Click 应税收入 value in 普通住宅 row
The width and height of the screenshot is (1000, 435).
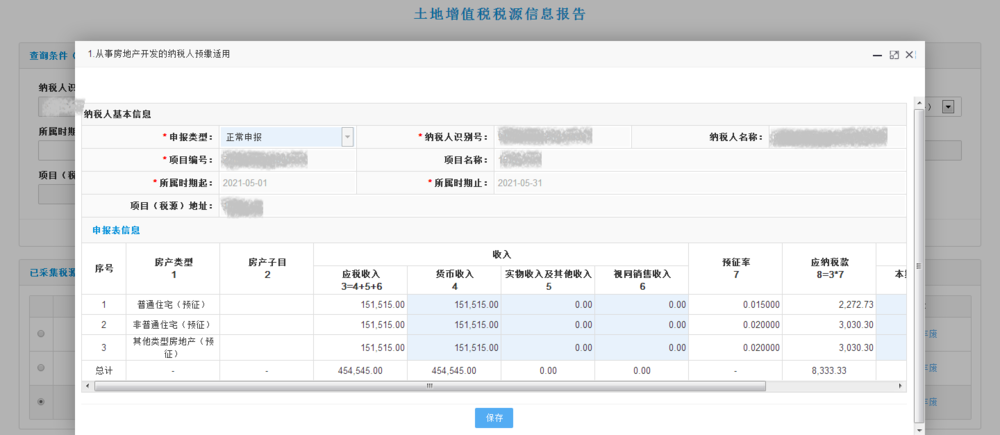383,305
